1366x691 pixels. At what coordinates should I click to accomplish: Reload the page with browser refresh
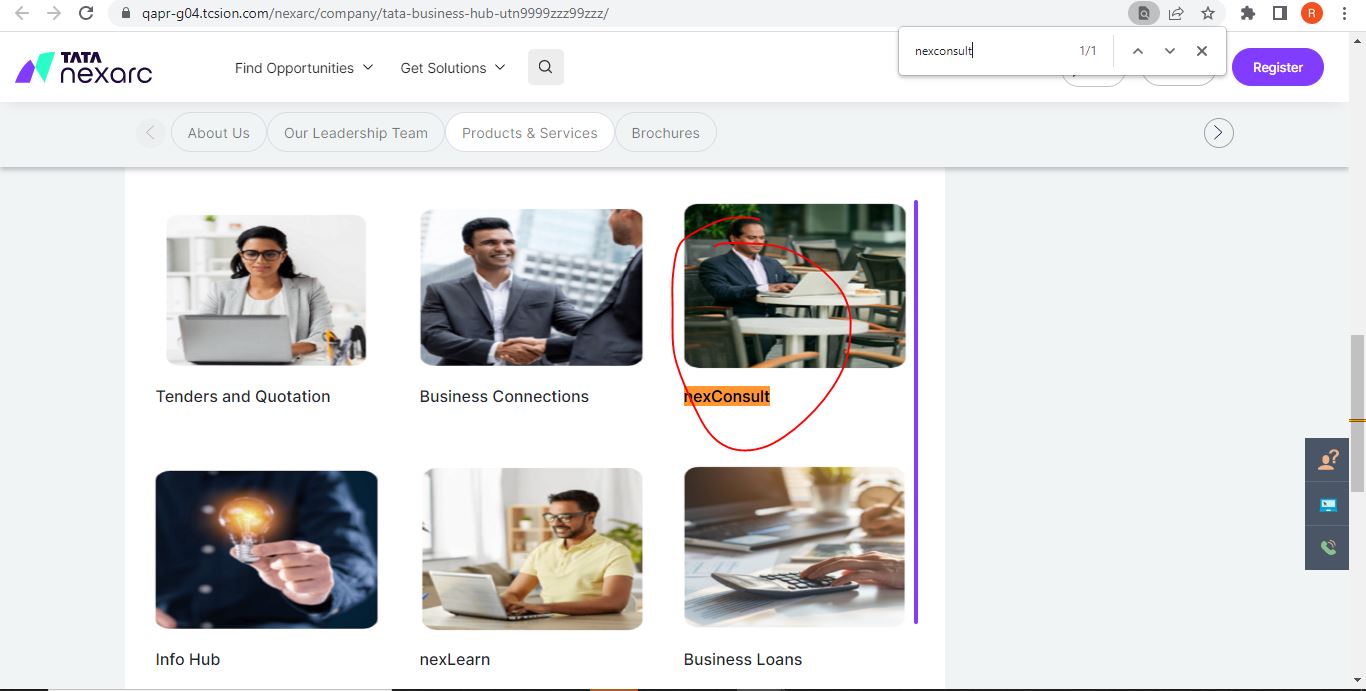86,13
